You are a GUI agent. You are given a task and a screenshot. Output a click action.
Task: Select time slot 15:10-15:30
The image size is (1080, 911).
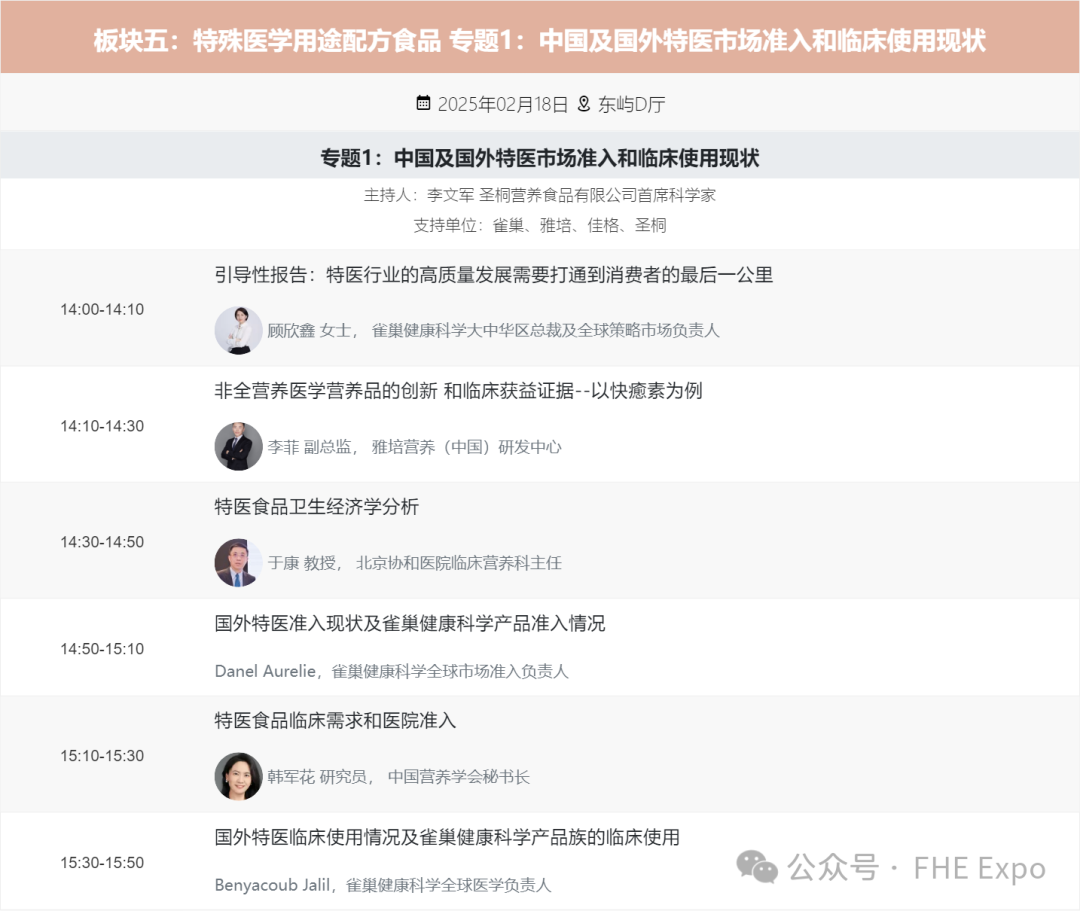pyautogui.click(x=102, y=755)
